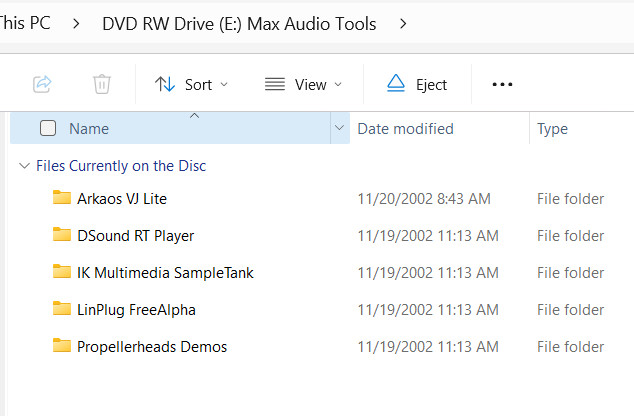Image resolution: width=634 pixels, height=416 pixels.
Task: Click the File folder type of Propellerheads Demos
Action: click(570, 347)
